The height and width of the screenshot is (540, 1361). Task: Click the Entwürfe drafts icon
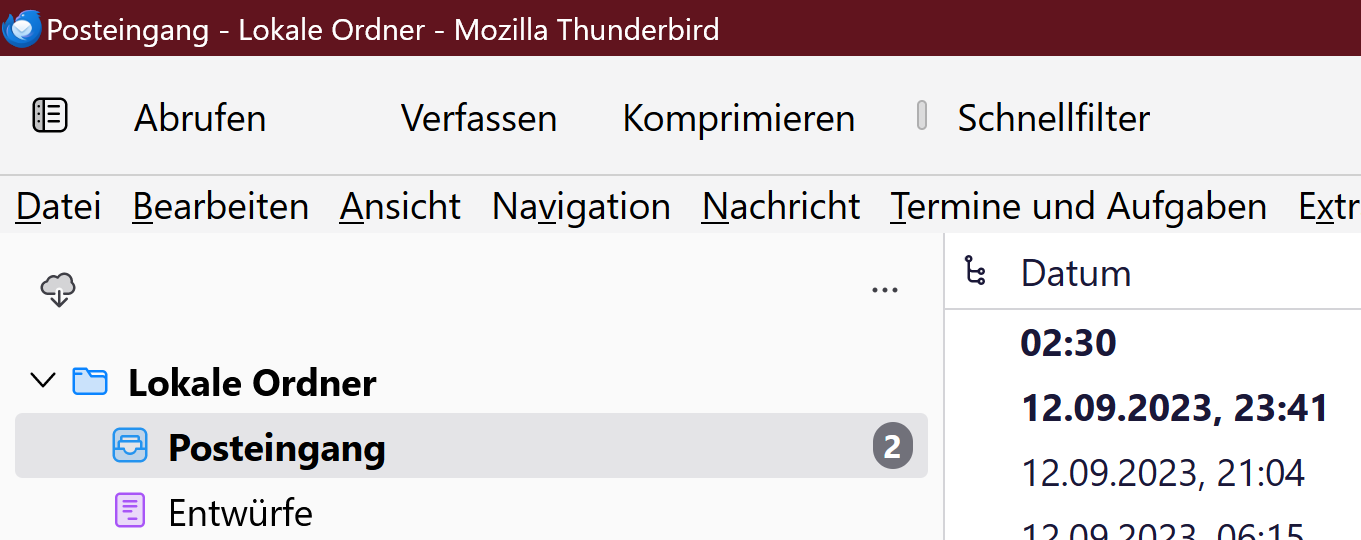130,511
